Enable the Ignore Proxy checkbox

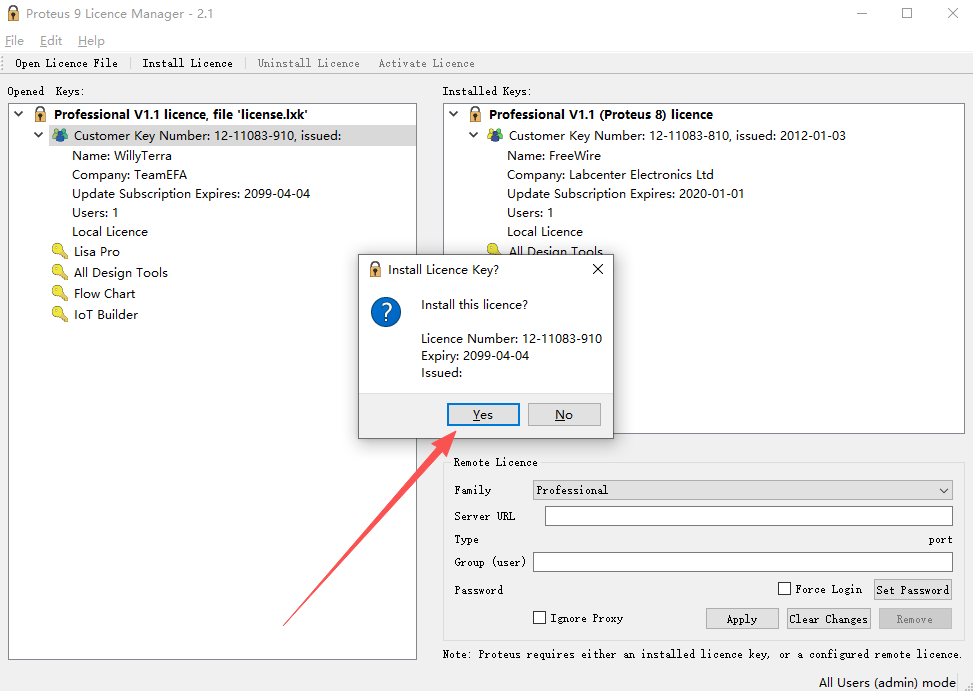pos(540,618)
